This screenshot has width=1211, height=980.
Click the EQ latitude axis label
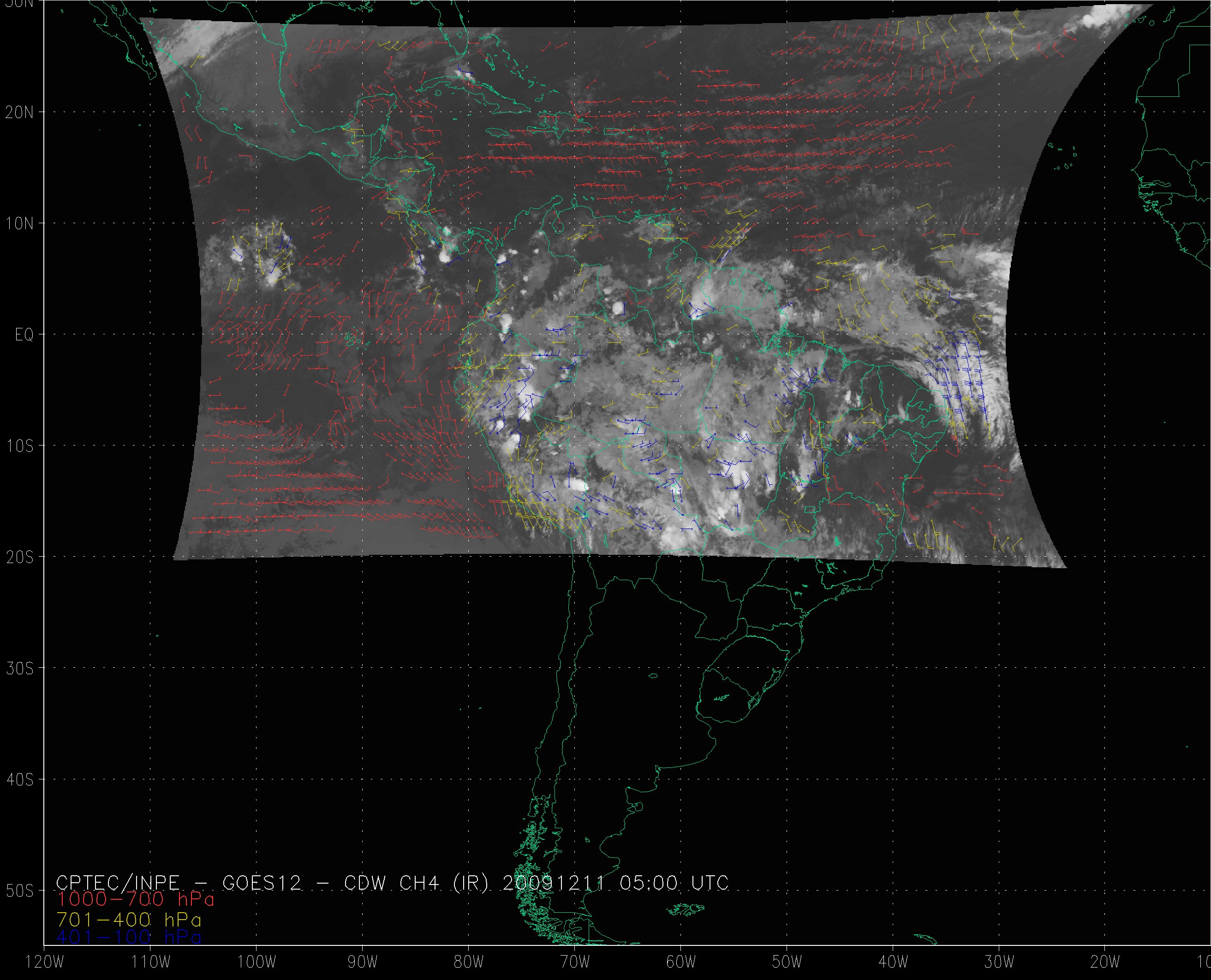[x=24, y=335]
